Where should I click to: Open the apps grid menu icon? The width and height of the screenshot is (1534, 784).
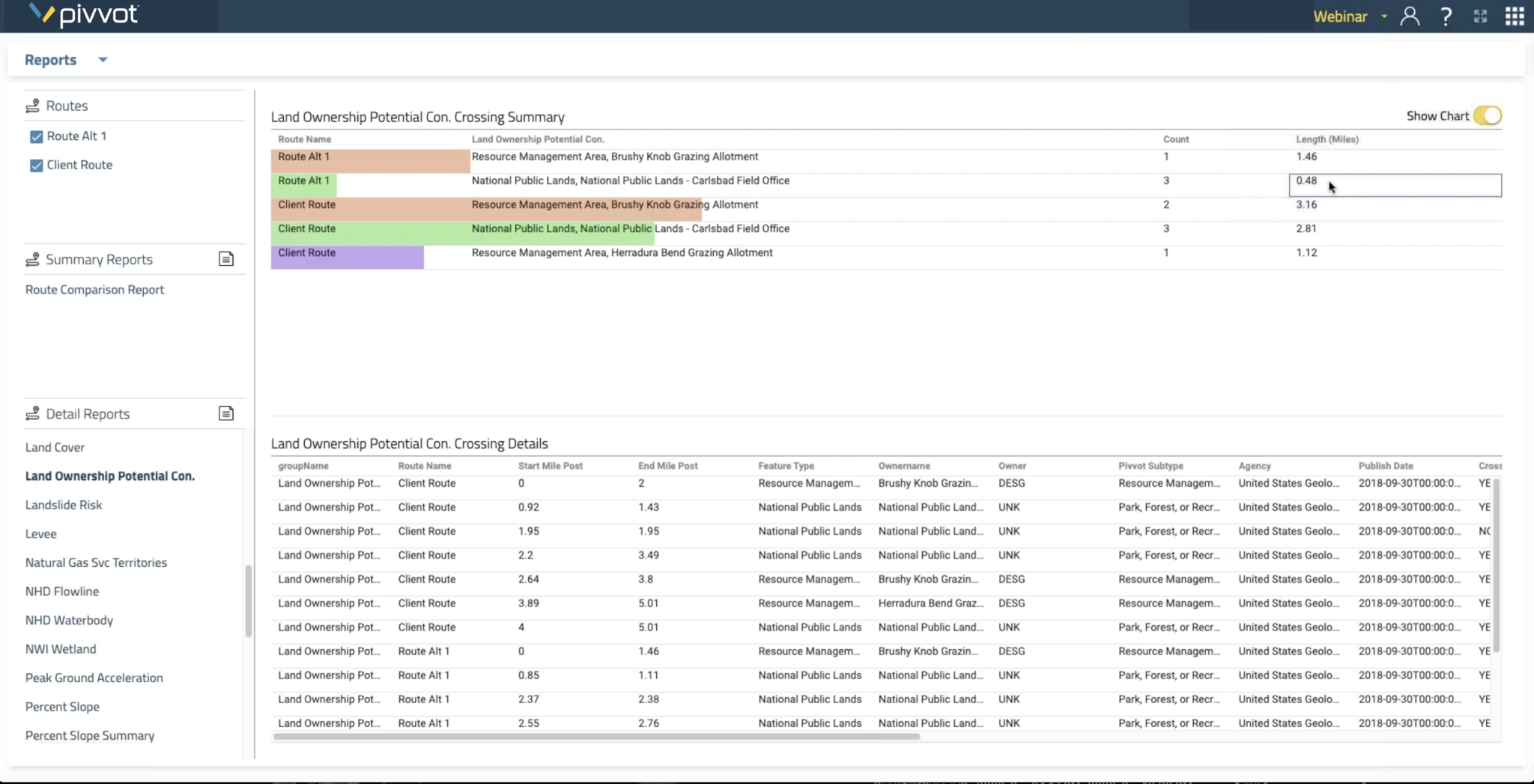pyautogui.click(x=1515, y=16)
